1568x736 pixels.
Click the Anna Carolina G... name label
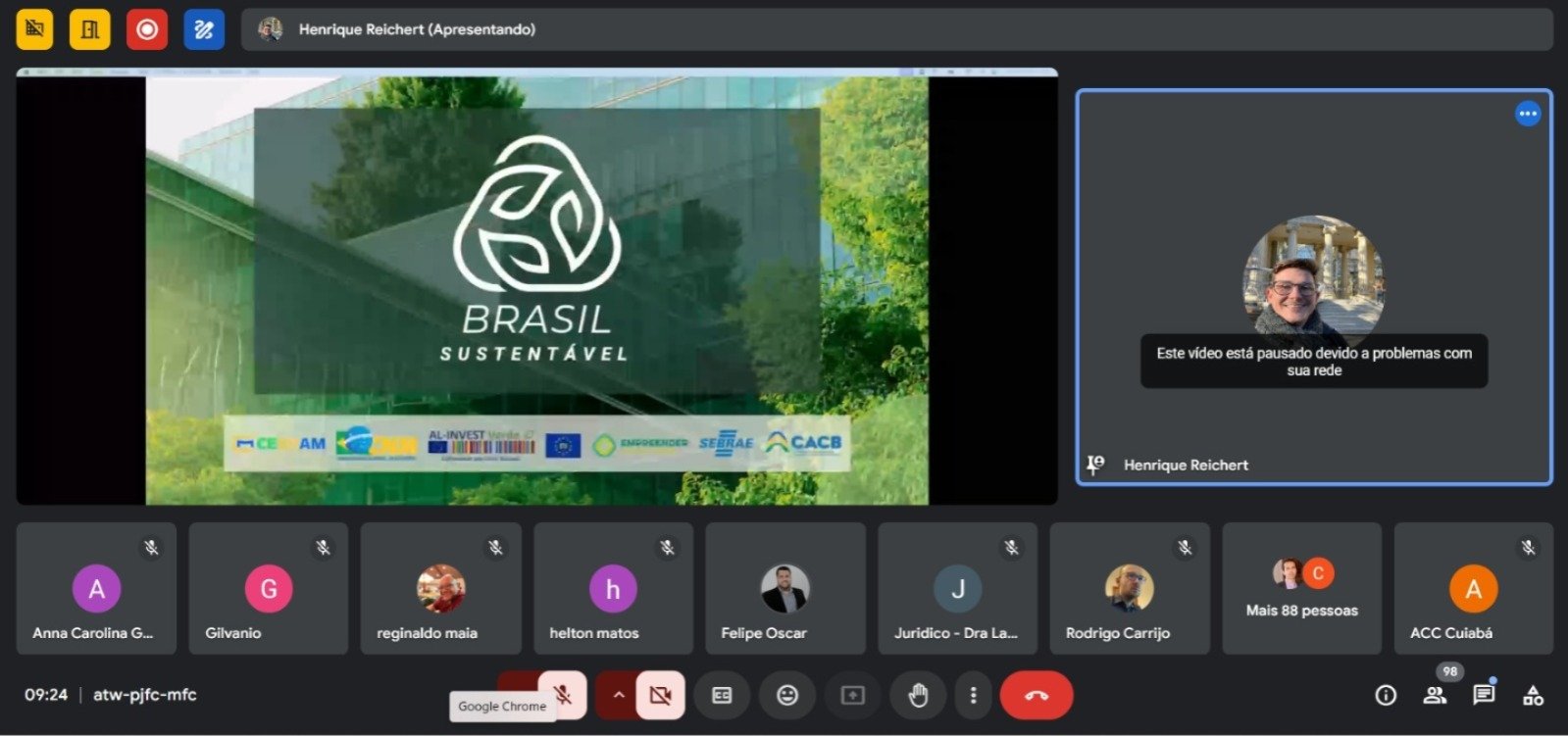tap(93, 633)
